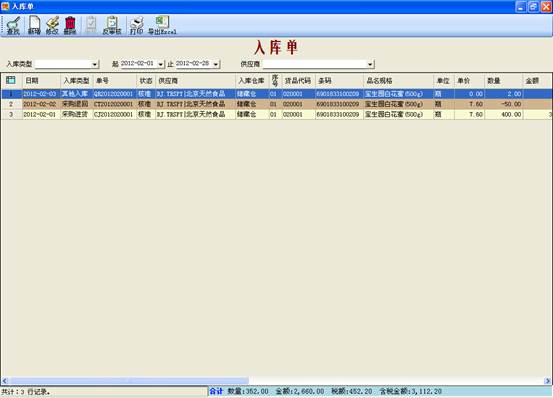Expand the 入库类型 dropdown

pyautogui.click(x=95, y=65)
